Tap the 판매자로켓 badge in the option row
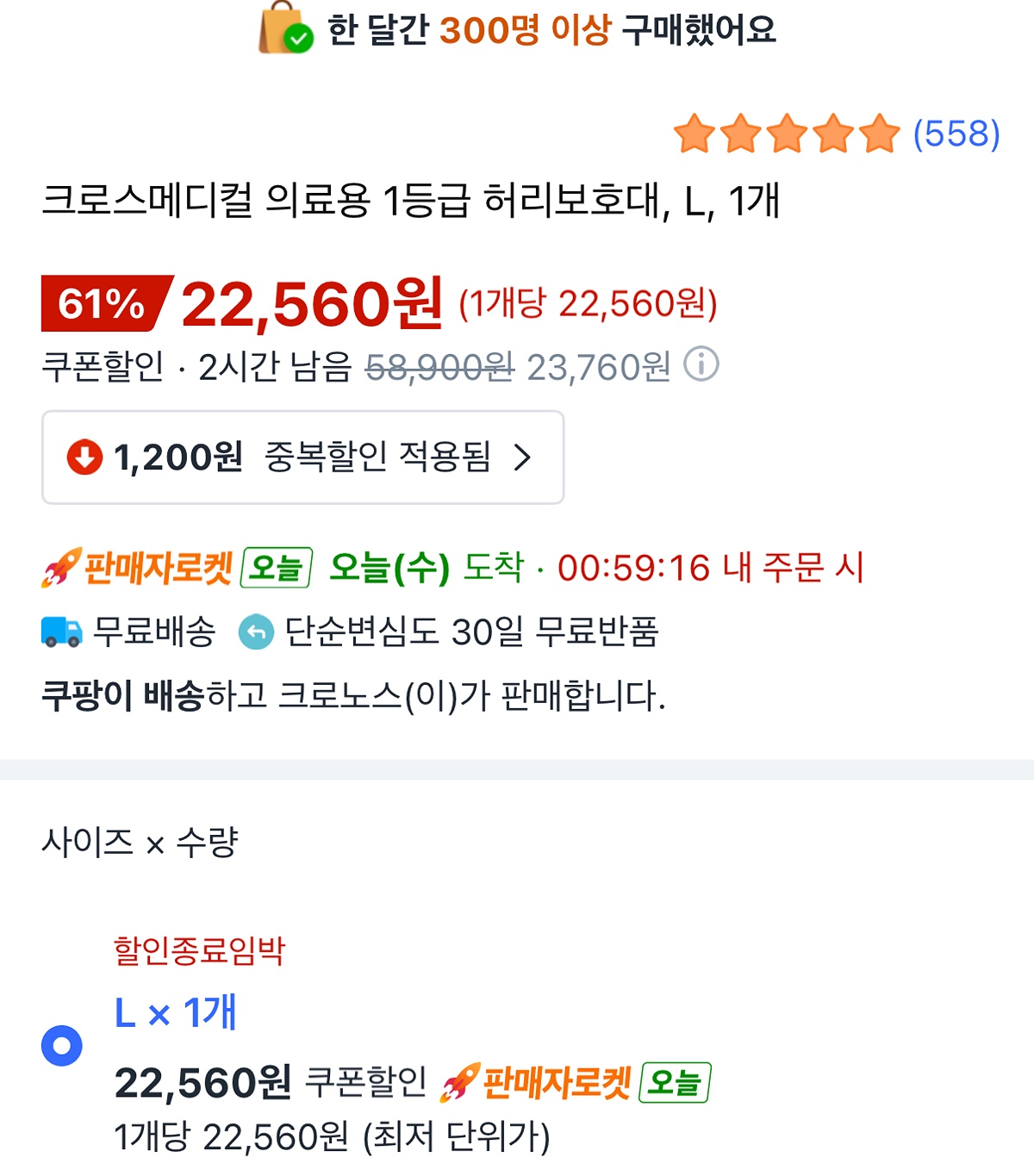The width and height of the screenshot is (1034, 1176). tap(536, 1083)
